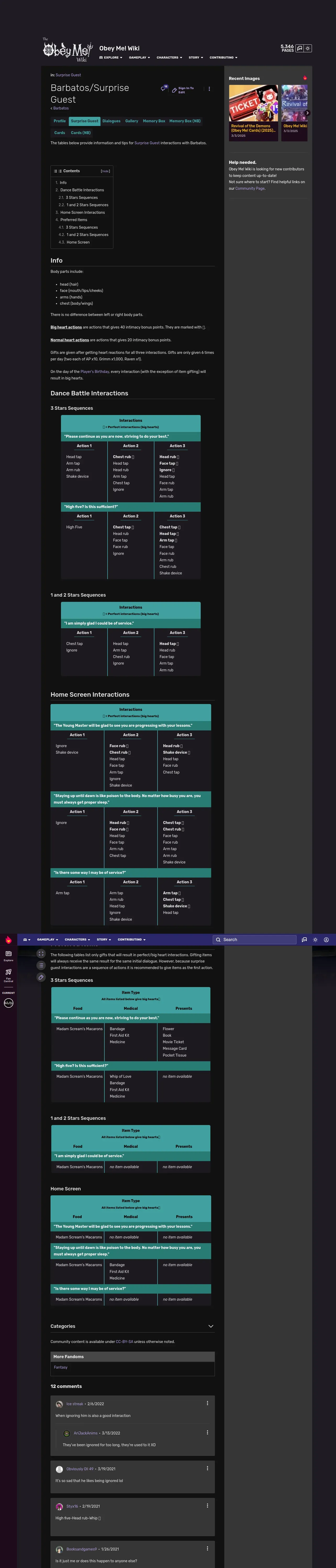The height and width of the screenshot is (1568, 336).
Task: Toggle light/dark theme beside the 5,346 pages count
Action: point(308,48)
